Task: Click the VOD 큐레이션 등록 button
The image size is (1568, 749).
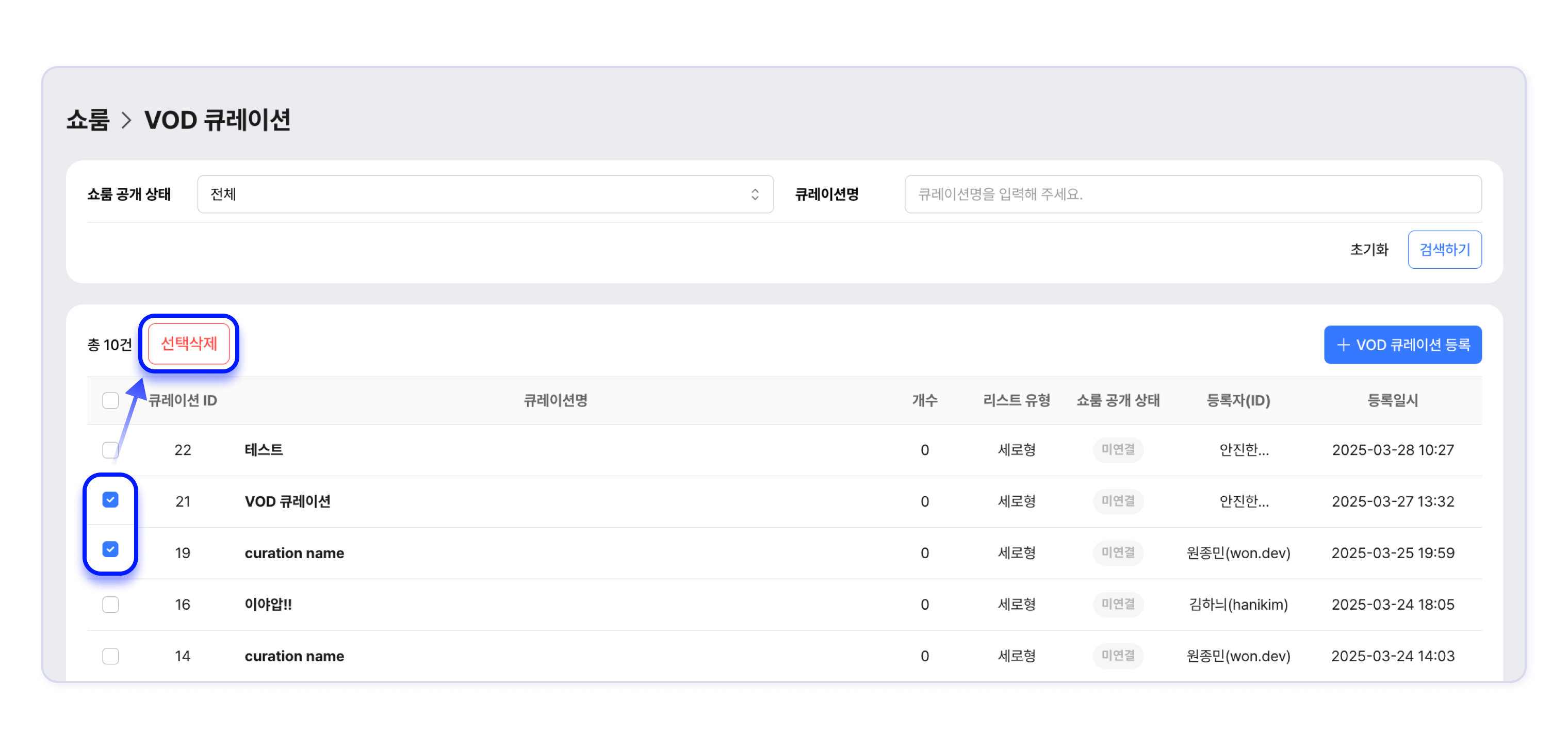Action: [1402, 345]
